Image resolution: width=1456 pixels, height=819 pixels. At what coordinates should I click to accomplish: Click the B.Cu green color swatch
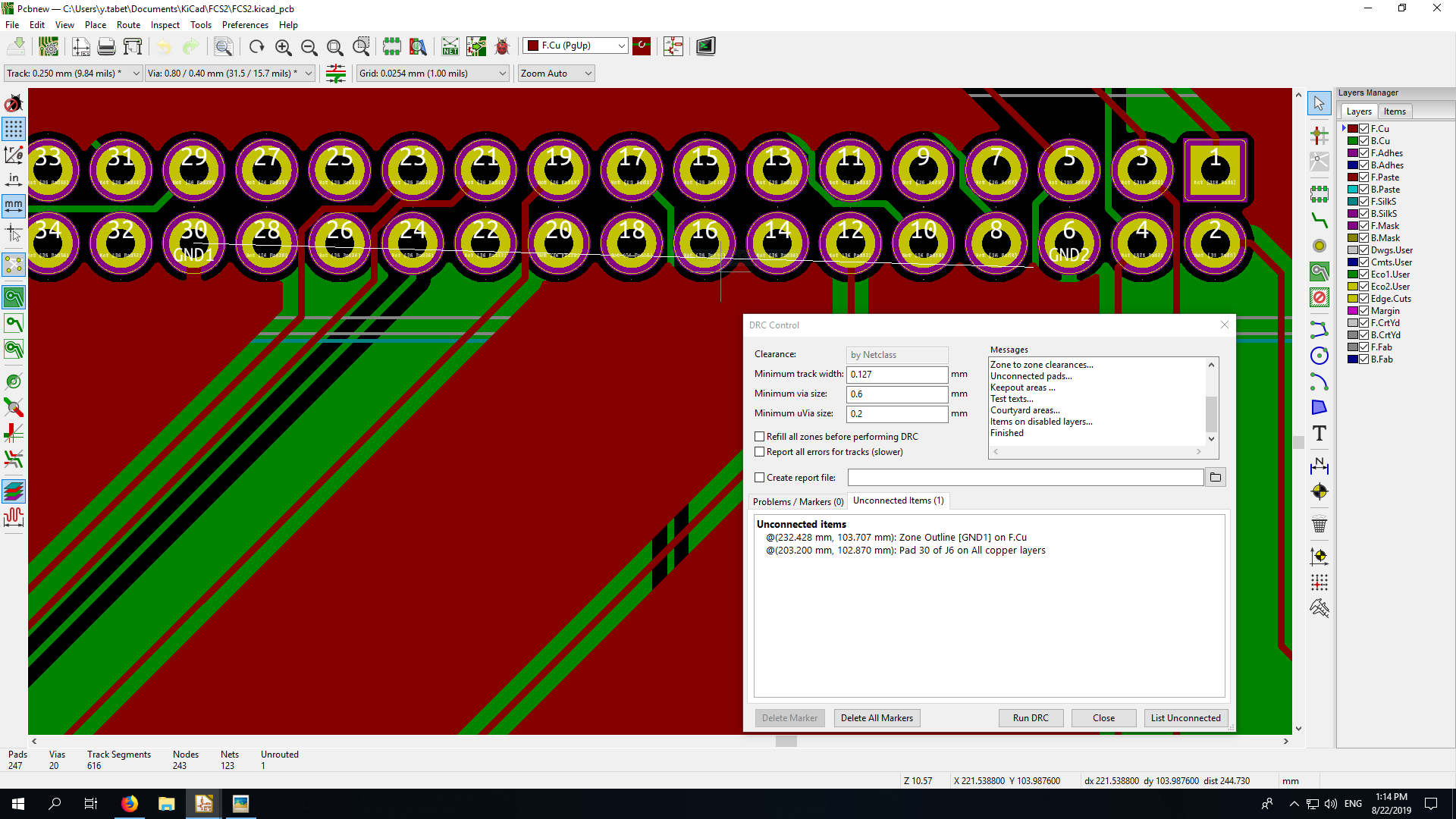(1353, 141)
